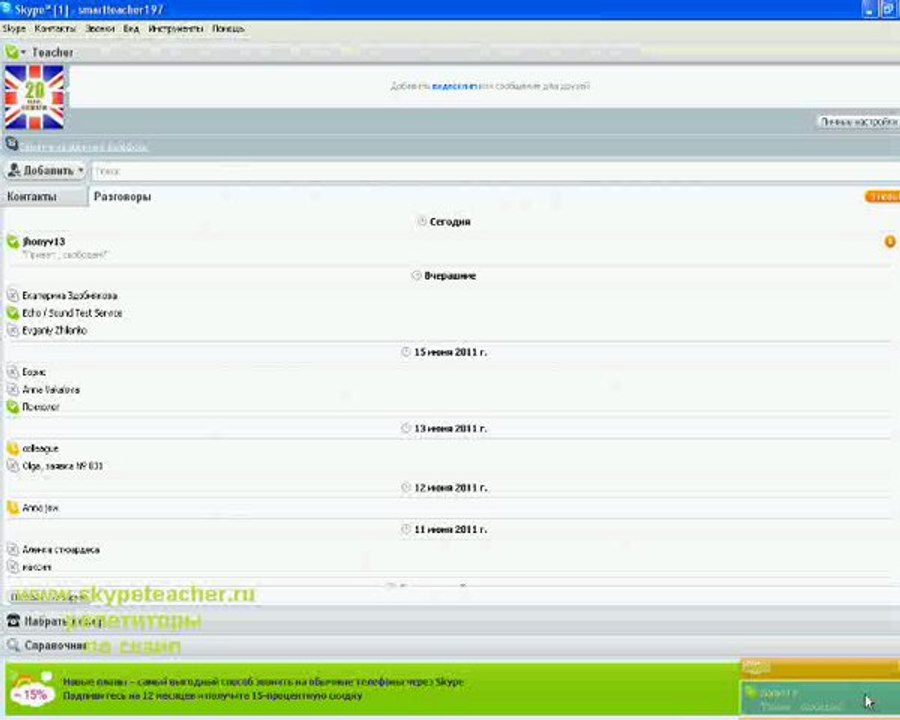Click the British flag profile picture

tap(34, 97)
